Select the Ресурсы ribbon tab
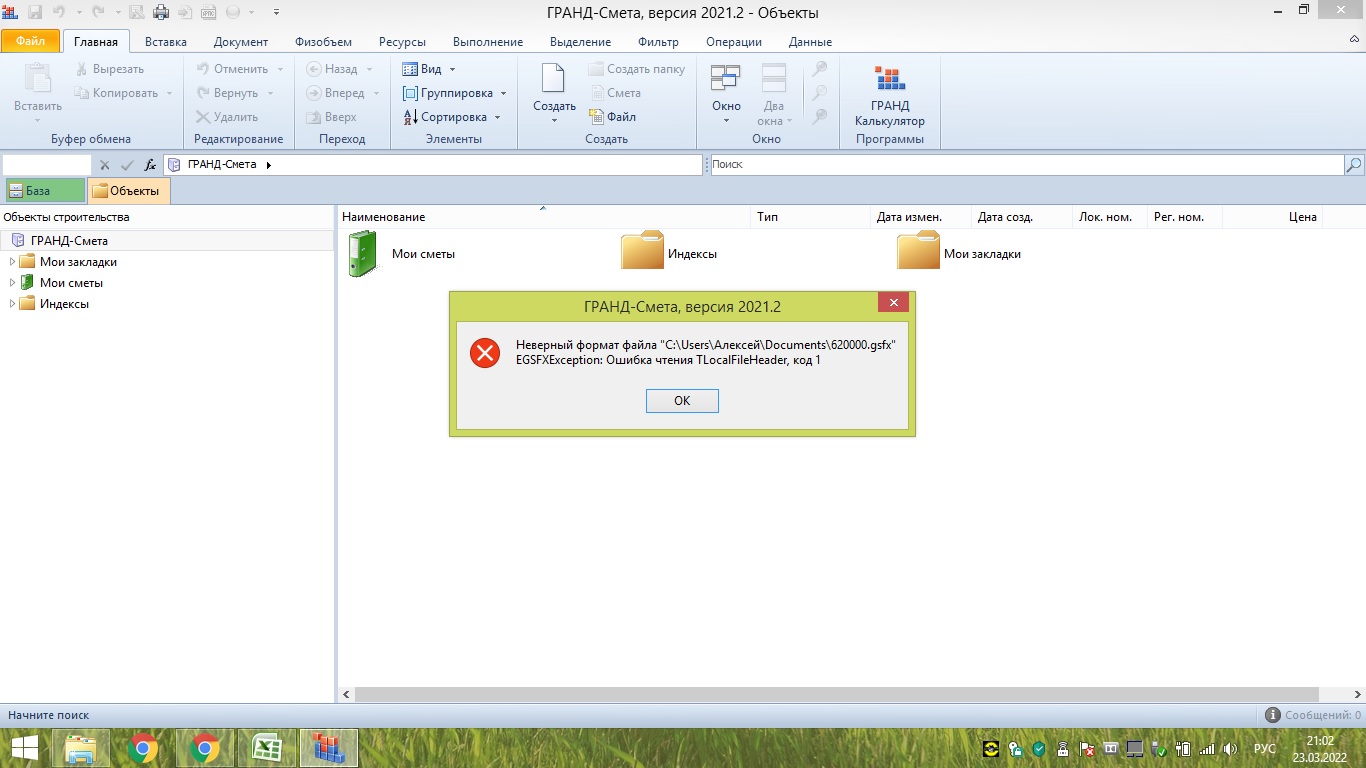1366x768 pixels. coord(402,42)
